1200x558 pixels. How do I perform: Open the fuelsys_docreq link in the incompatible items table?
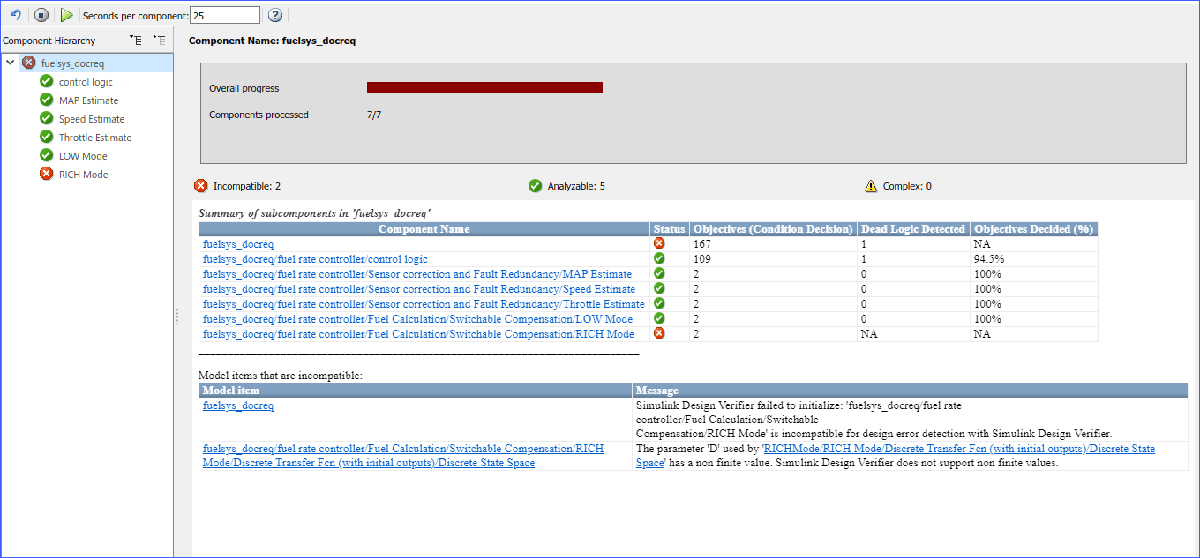pyautogui.click(x=238, y=406)
